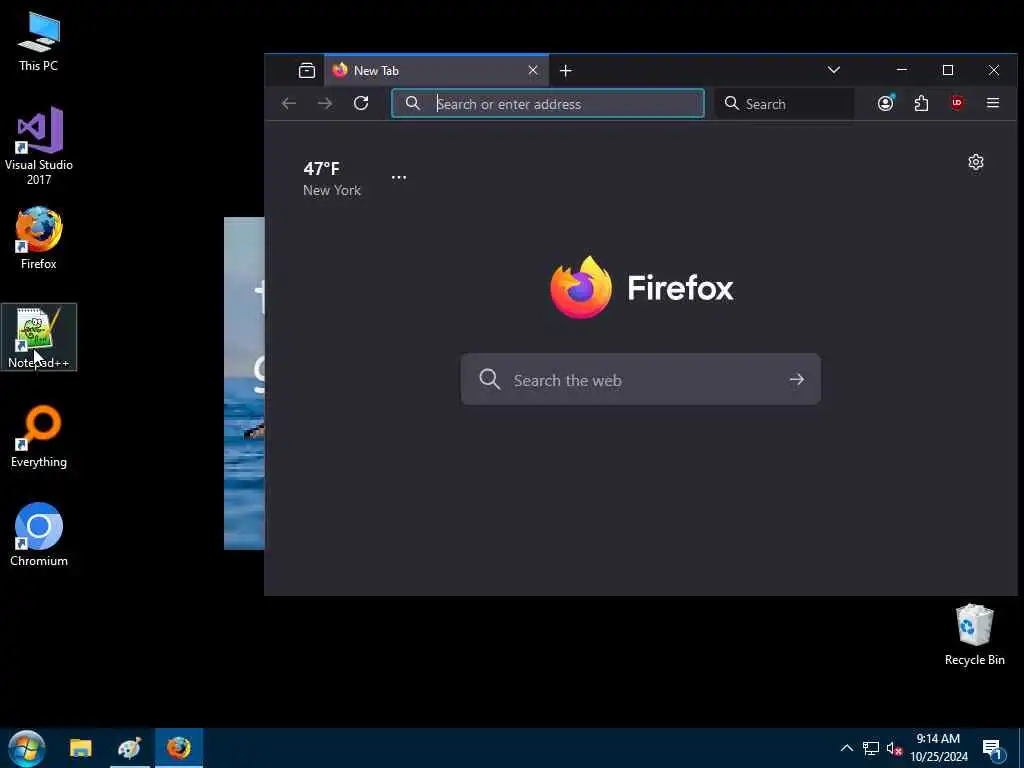Select Chromium desktop shortcut
Screen dimensions: 1024x768
[x=39, y=534]
